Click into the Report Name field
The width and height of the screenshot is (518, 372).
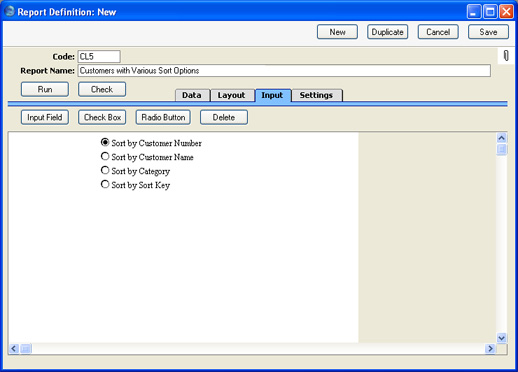[x=284, y=71]
